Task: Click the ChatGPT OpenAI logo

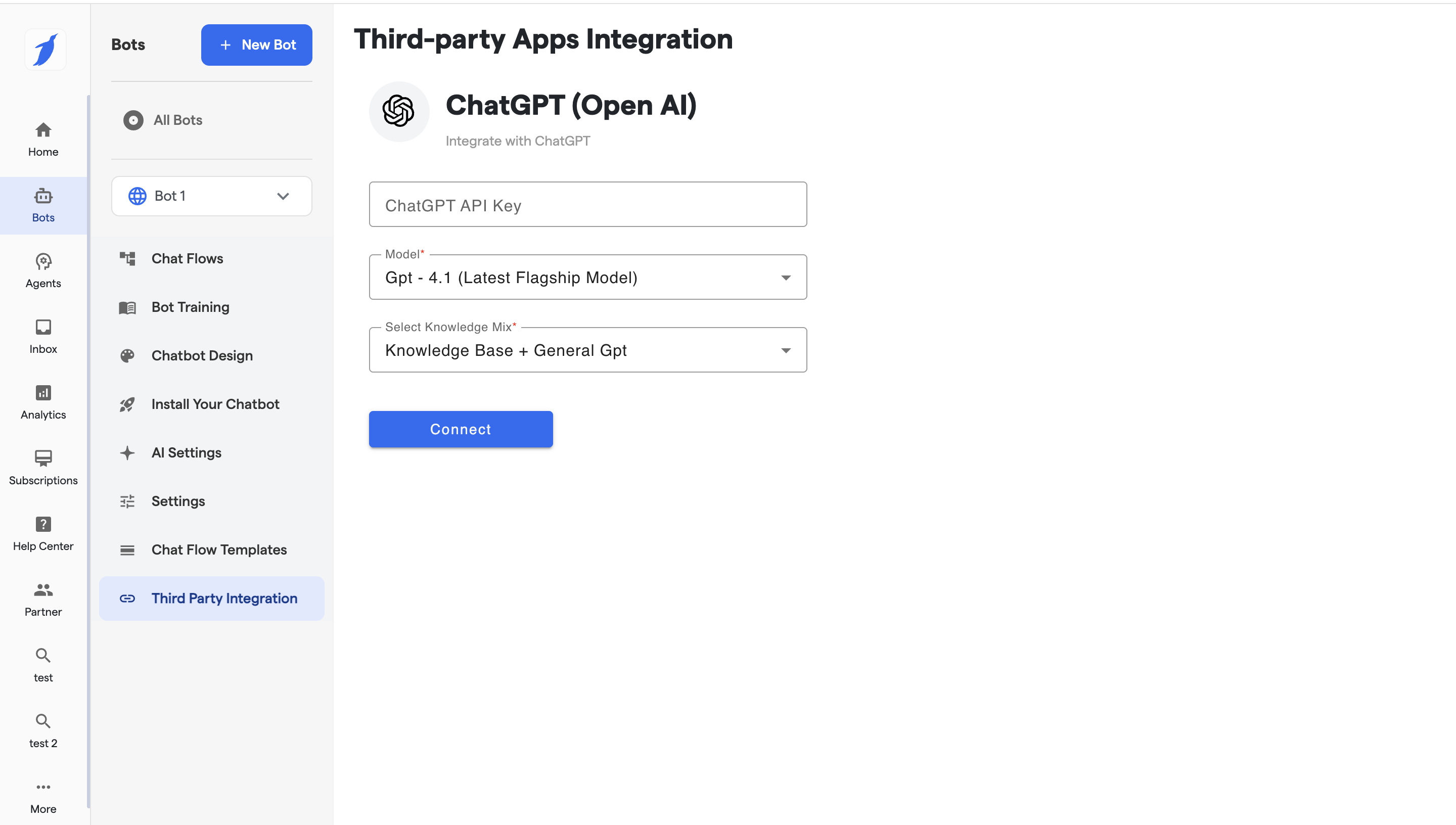Action: click(x=399, y=111)
